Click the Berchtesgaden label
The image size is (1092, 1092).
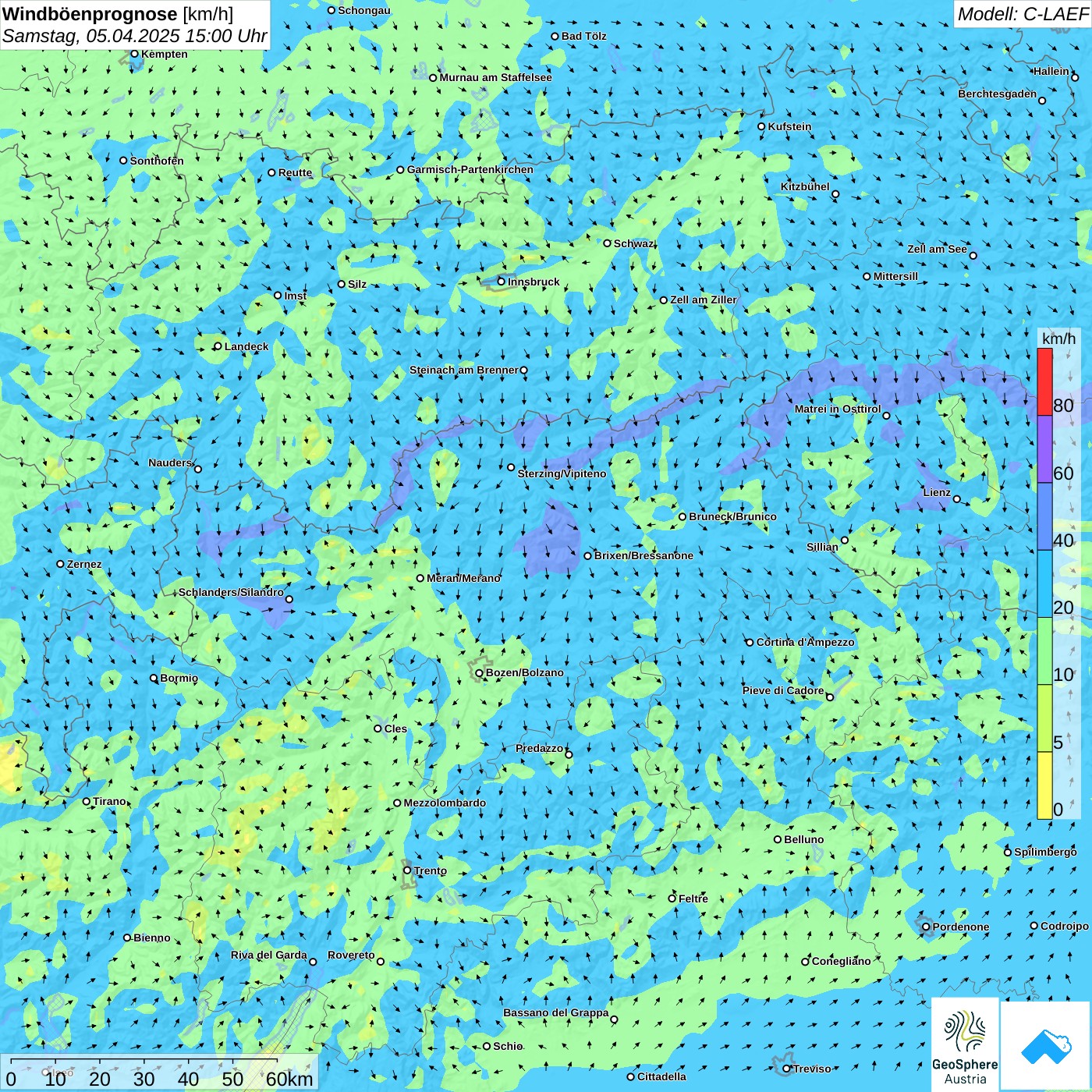(x=998, y=94)
